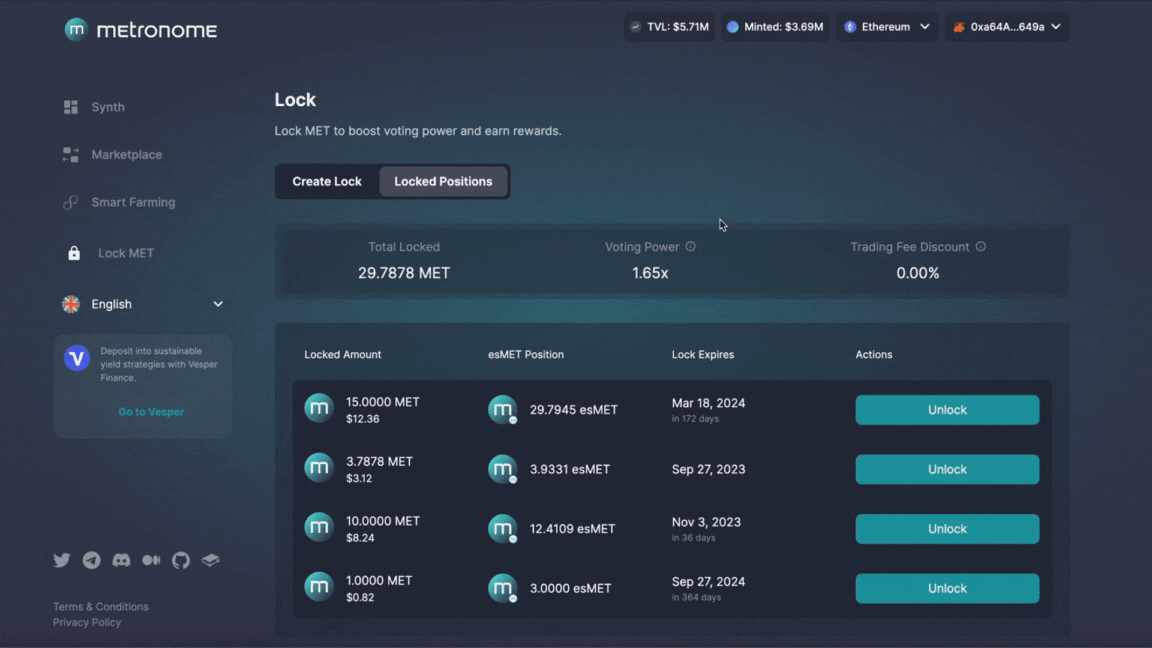Click the Total Locked 29.7878 MET value

tap(404, 273)
